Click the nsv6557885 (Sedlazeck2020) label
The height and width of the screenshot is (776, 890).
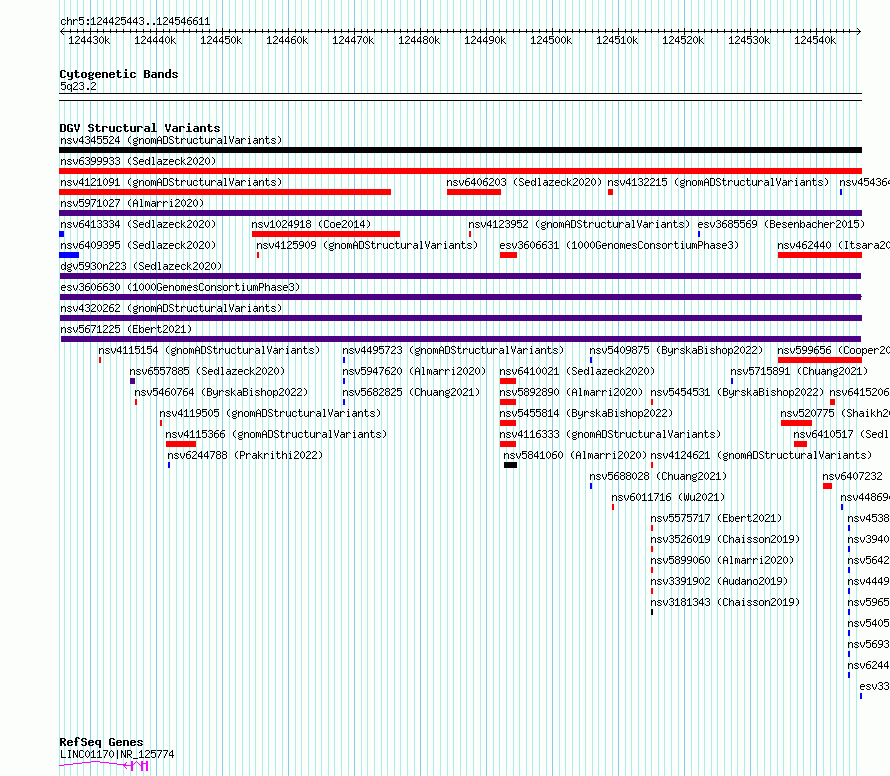pyautogui.click(x=207, y=371)
